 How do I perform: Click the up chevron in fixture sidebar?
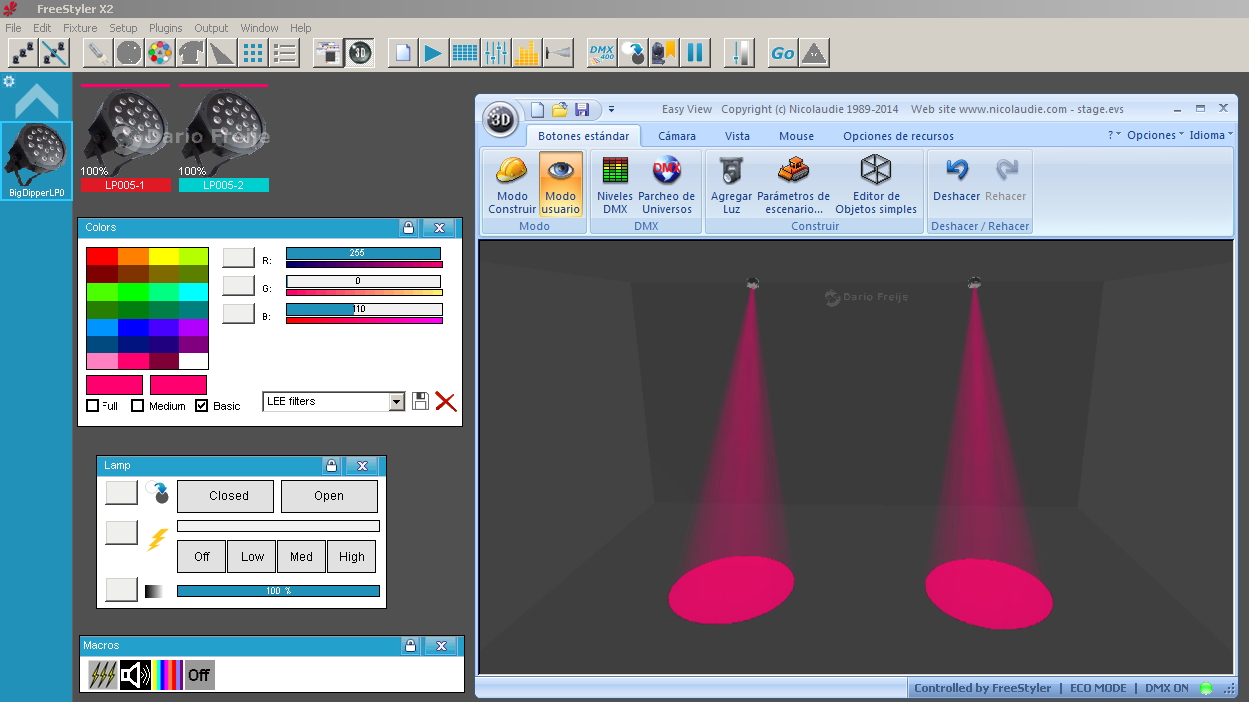click(37, 102)
